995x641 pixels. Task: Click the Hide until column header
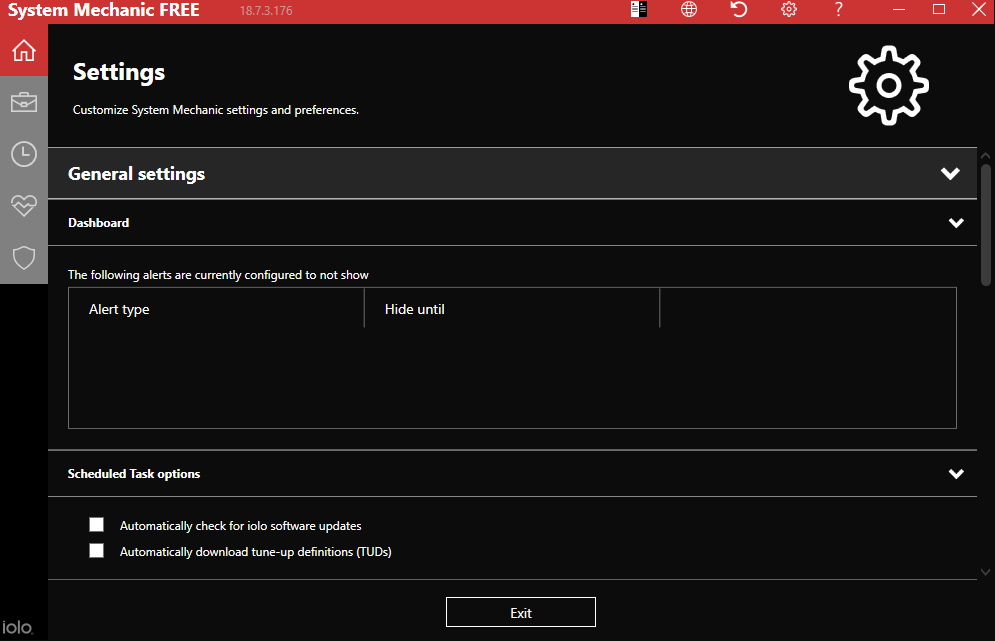(512, 309)
